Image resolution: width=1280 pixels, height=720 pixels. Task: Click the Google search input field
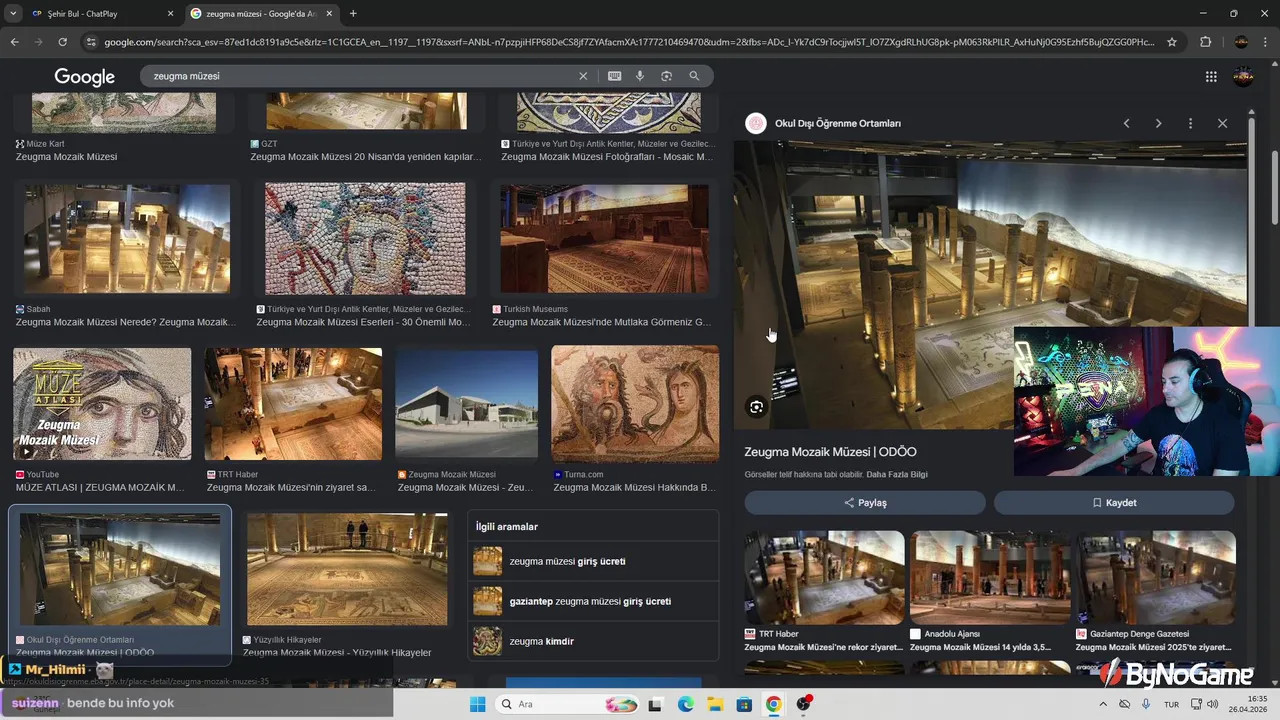pyautogui.click(x=360, y=76)
